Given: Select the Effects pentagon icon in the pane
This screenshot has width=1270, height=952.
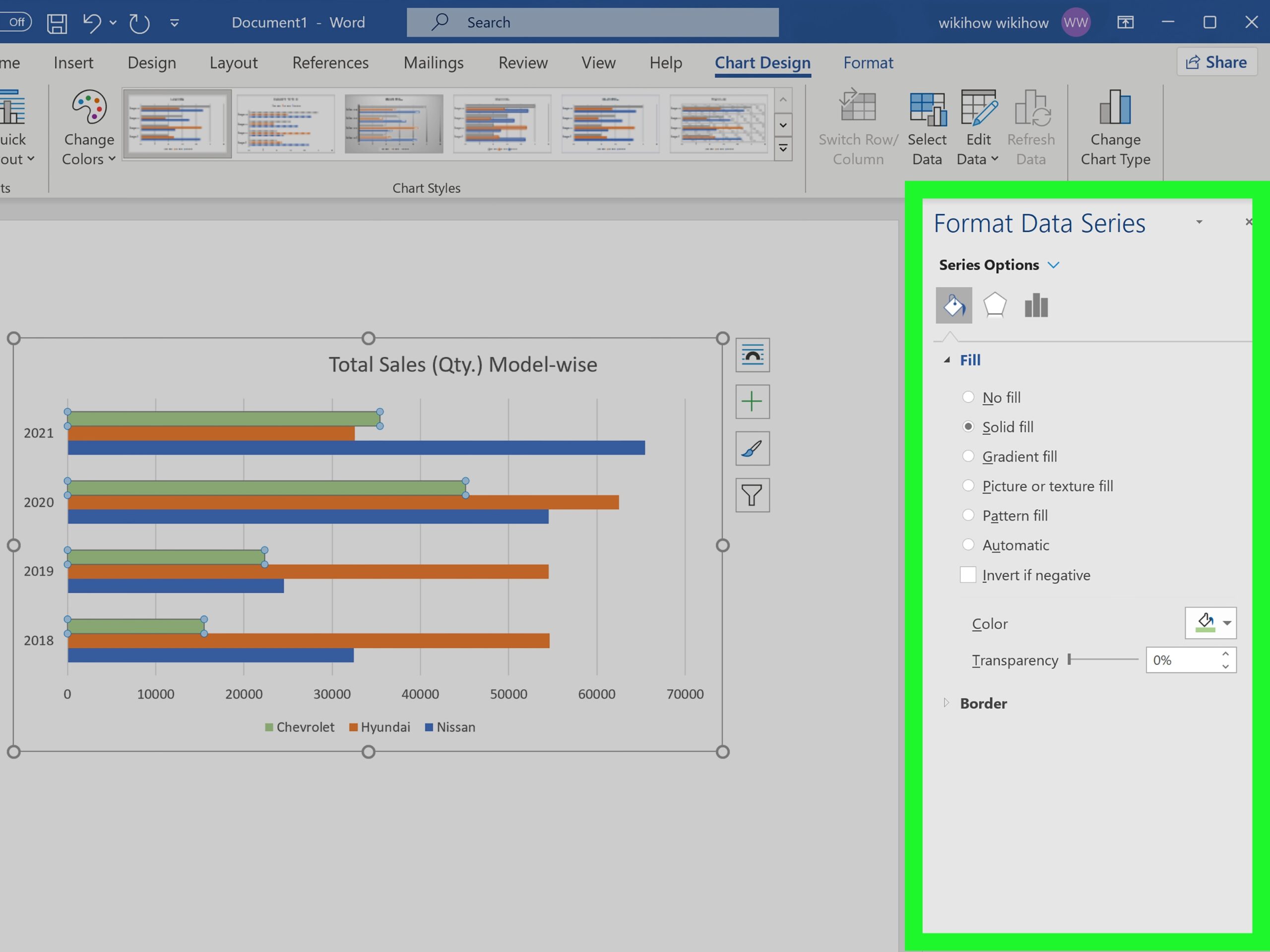Looking at the screenshot, I should [x=994, y=305].
